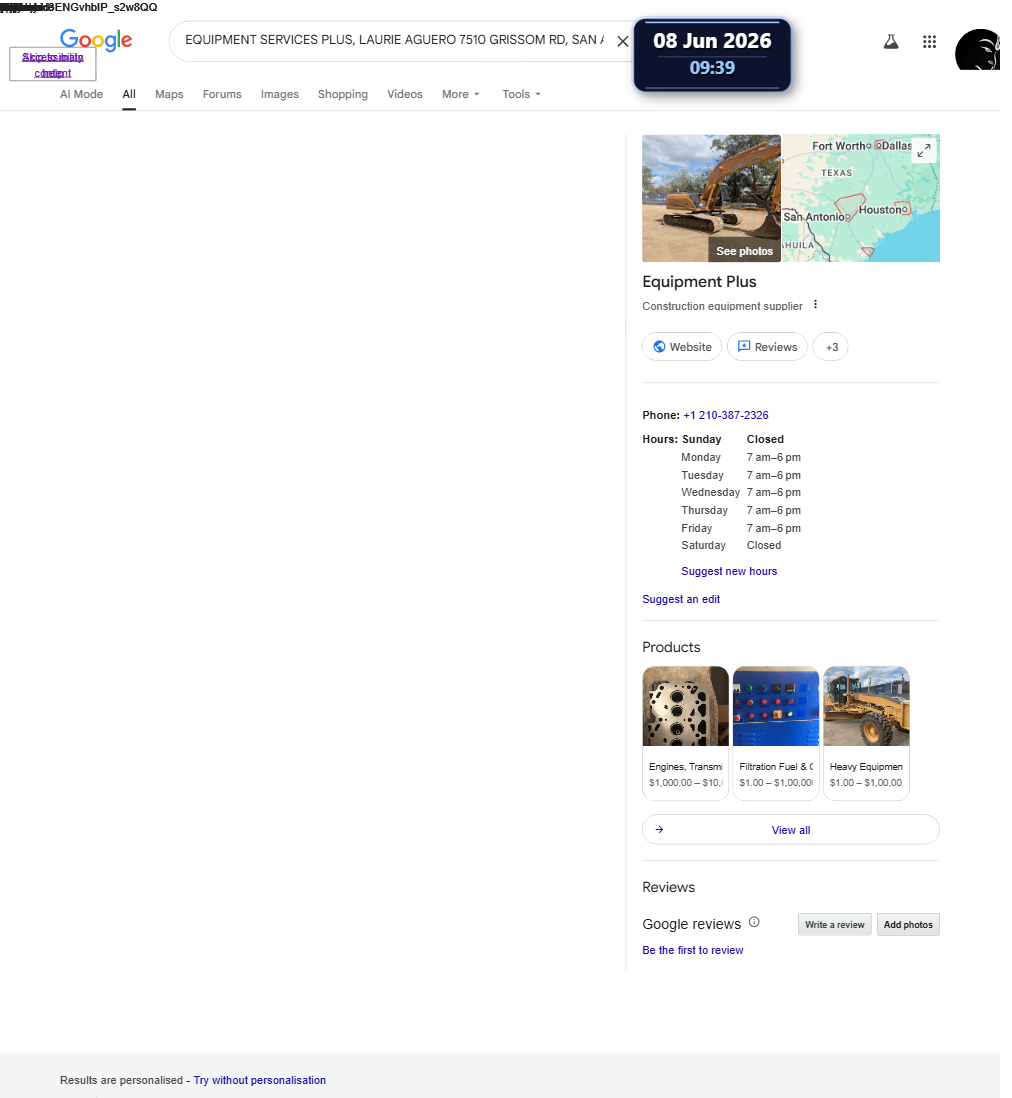Click the arrow icon in View all
Image resolution: width=1012 pixels, height=1098 pixels.
click(659, 830)
